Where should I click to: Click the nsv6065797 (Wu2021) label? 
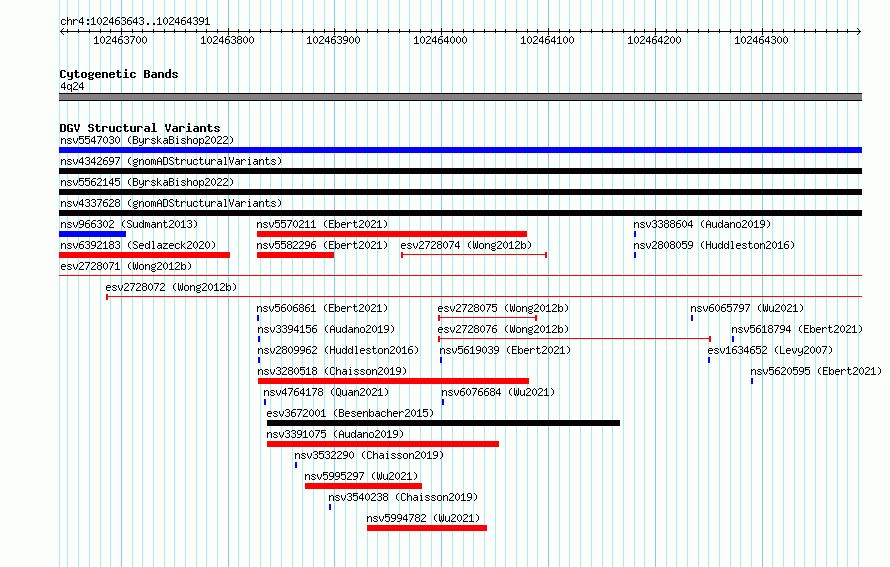pyautogui.click(x=747, y=308)
